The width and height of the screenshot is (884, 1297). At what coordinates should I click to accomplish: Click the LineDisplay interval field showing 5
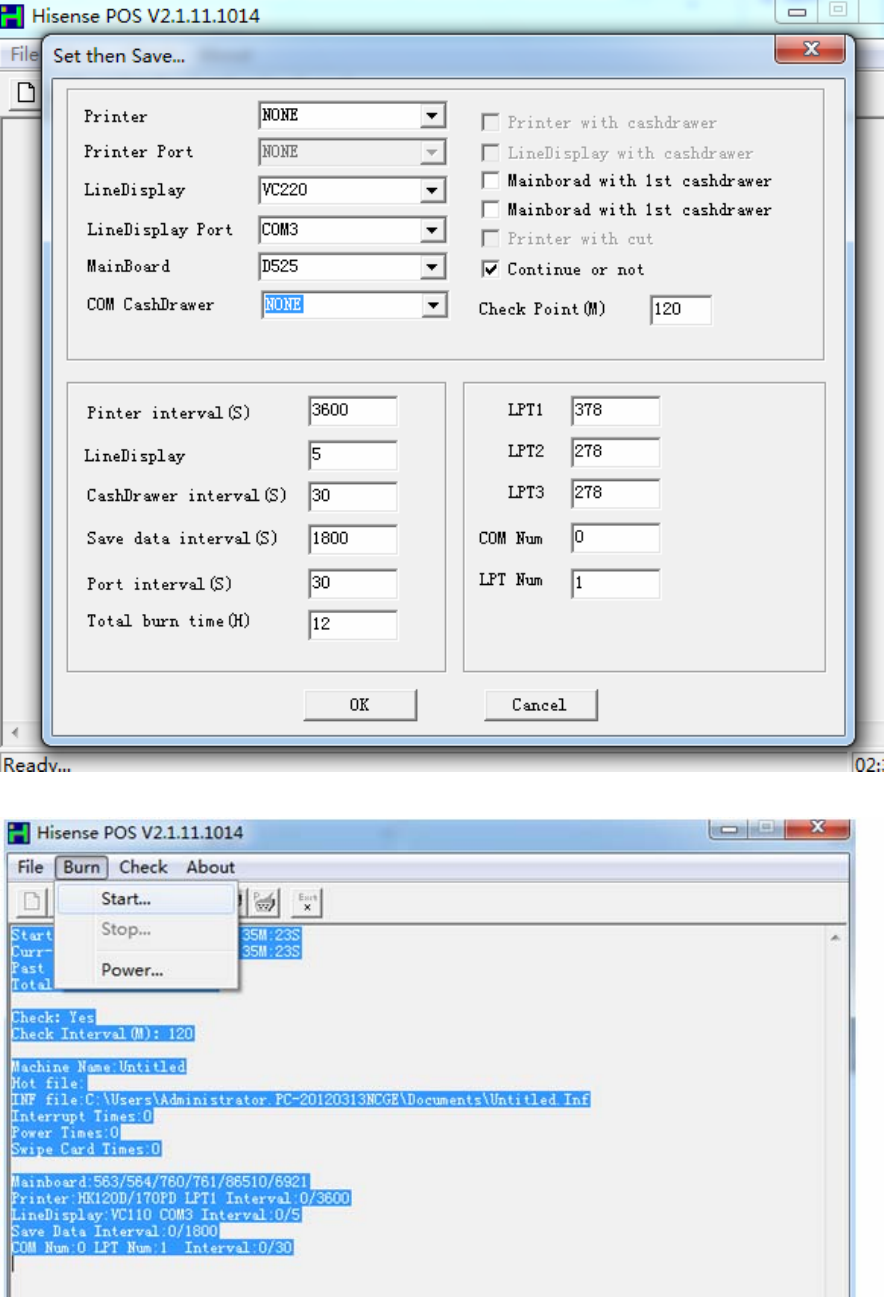[x=353, y=455]
